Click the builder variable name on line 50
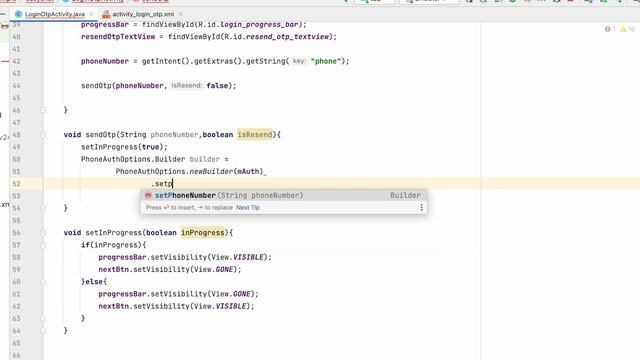640x360 pixels. (x=204, y=159)
